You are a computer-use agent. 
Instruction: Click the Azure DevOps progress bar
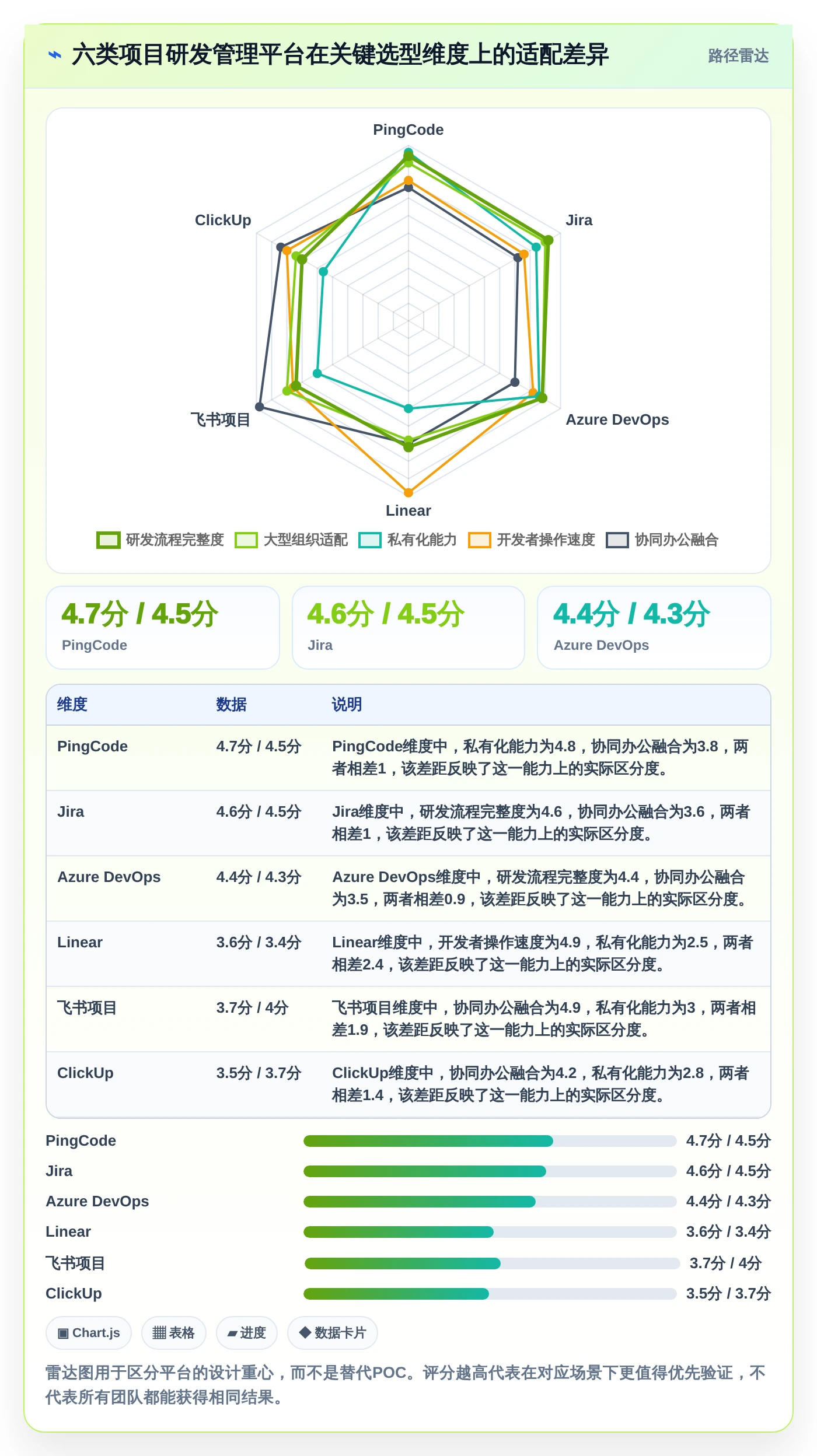(x=490, y=1201)
